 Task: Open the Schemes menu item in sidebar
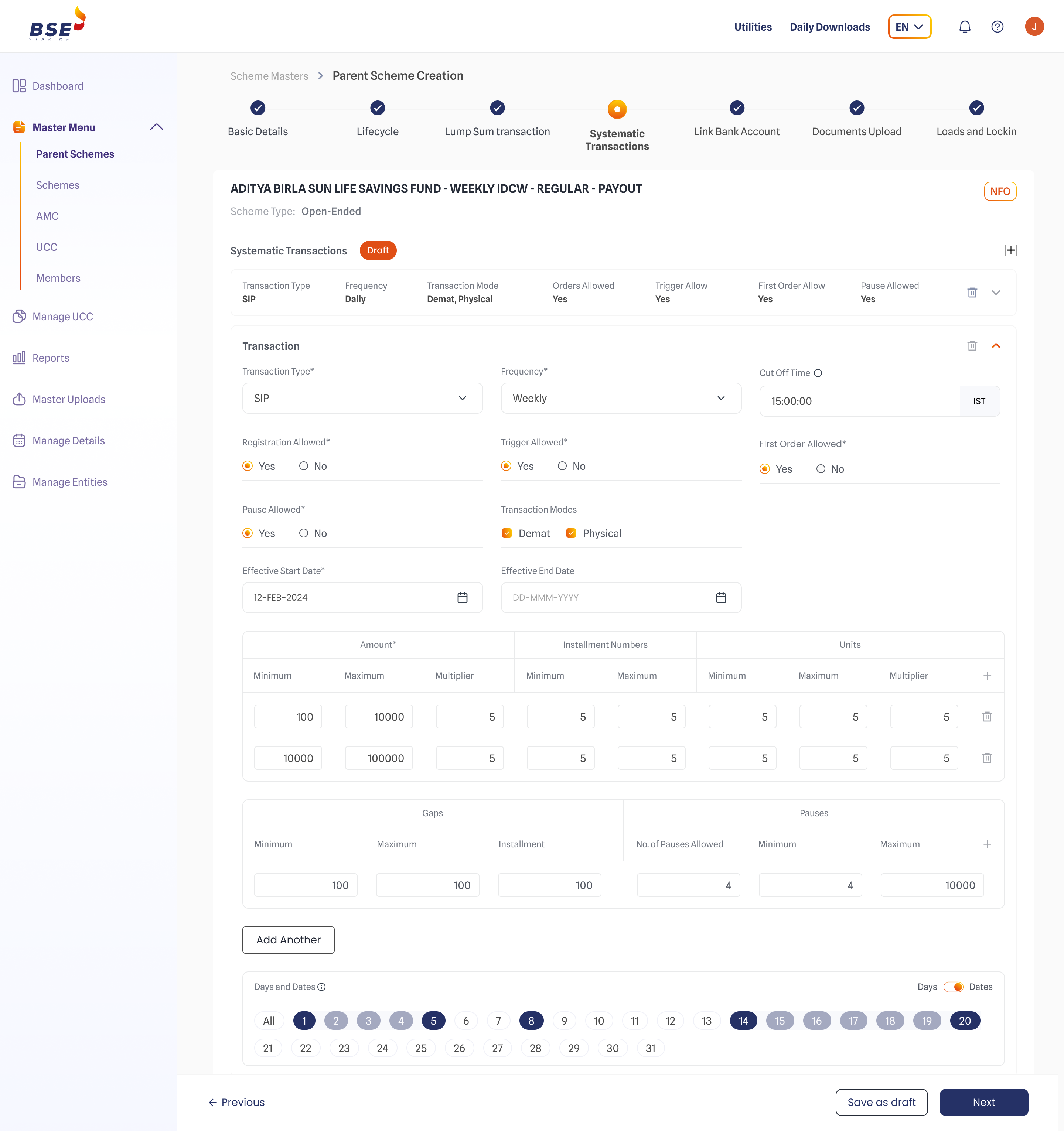tap(58, 185)
